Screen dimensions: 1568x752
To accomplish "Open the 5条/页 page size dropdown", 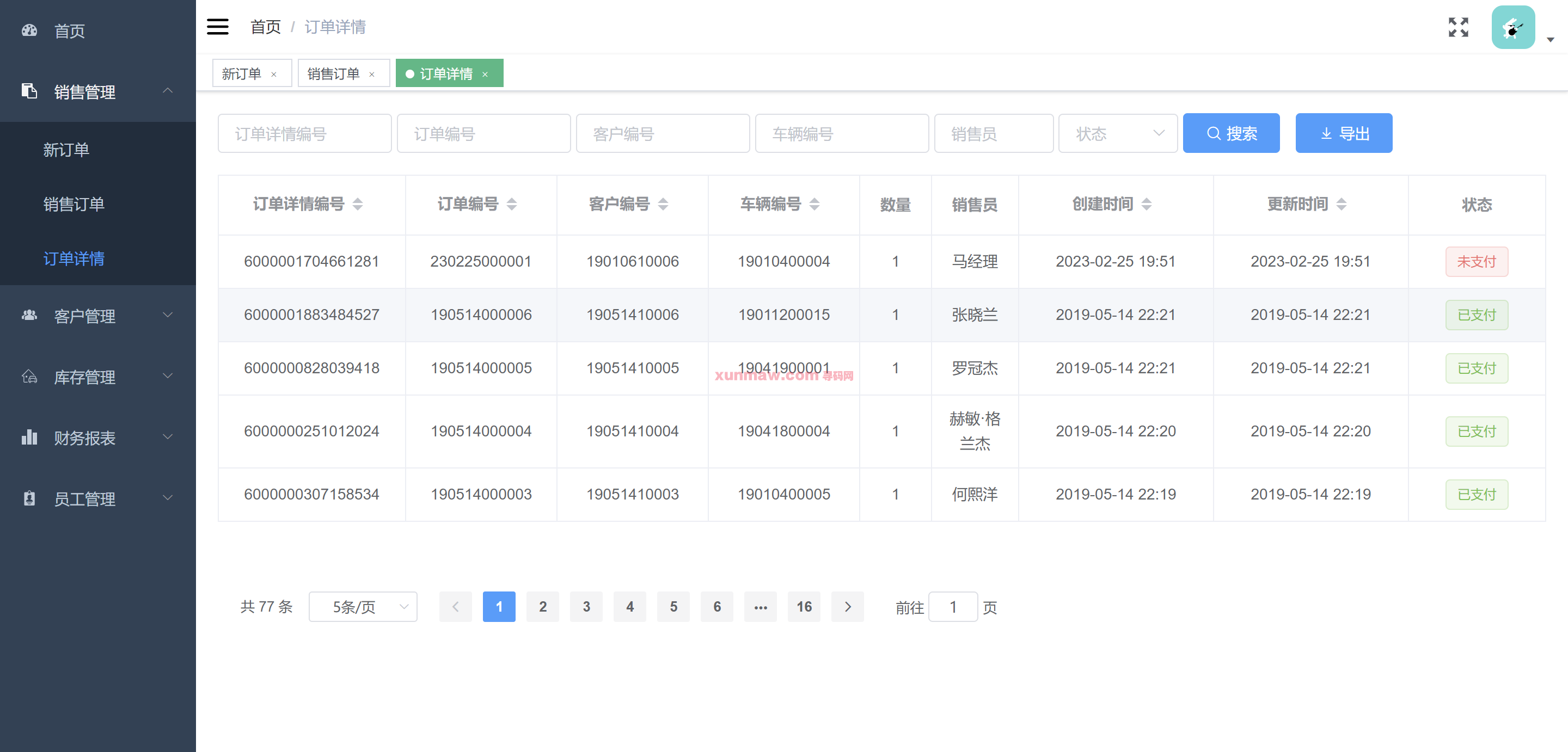I will (x=363, y=607).
